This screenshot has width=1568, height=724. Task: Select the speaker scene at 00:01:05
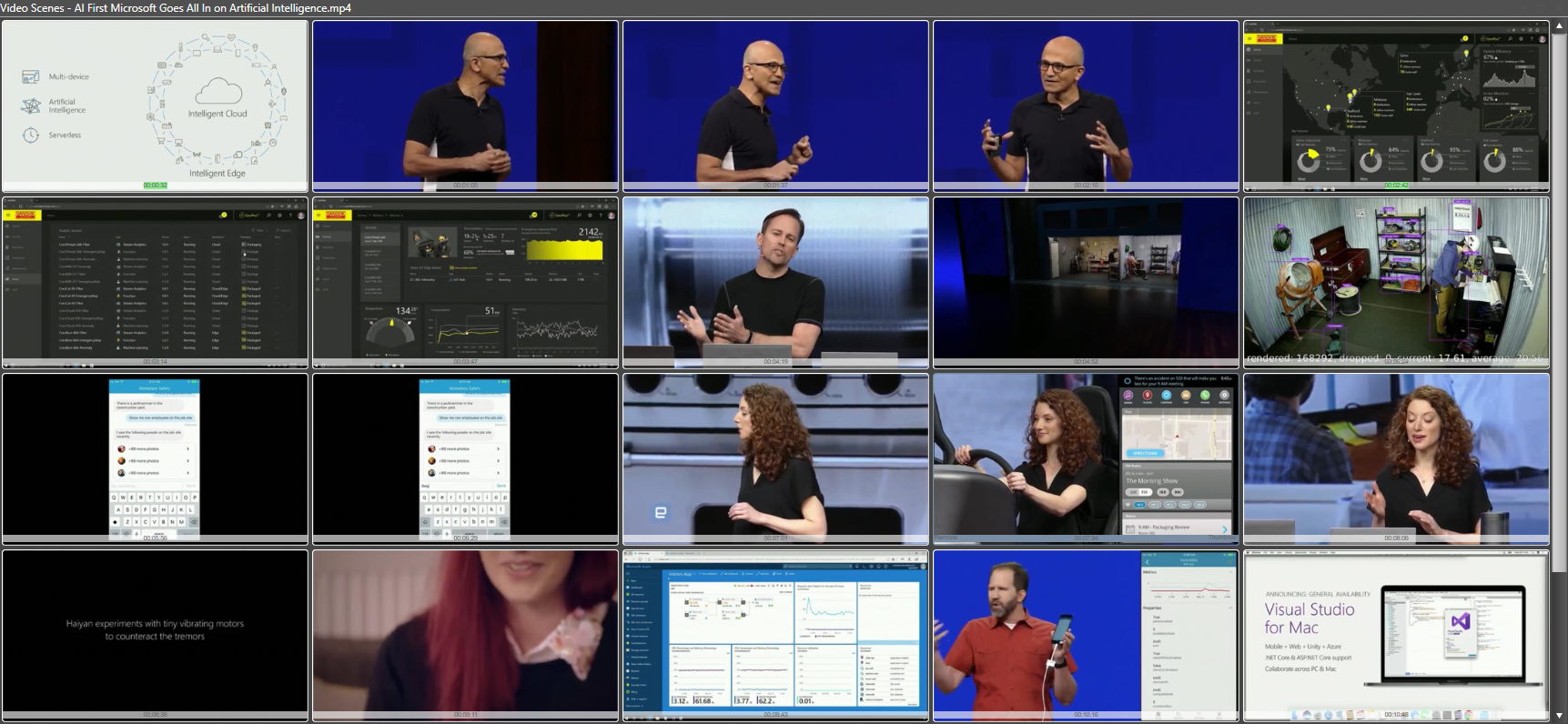[465, 105]
